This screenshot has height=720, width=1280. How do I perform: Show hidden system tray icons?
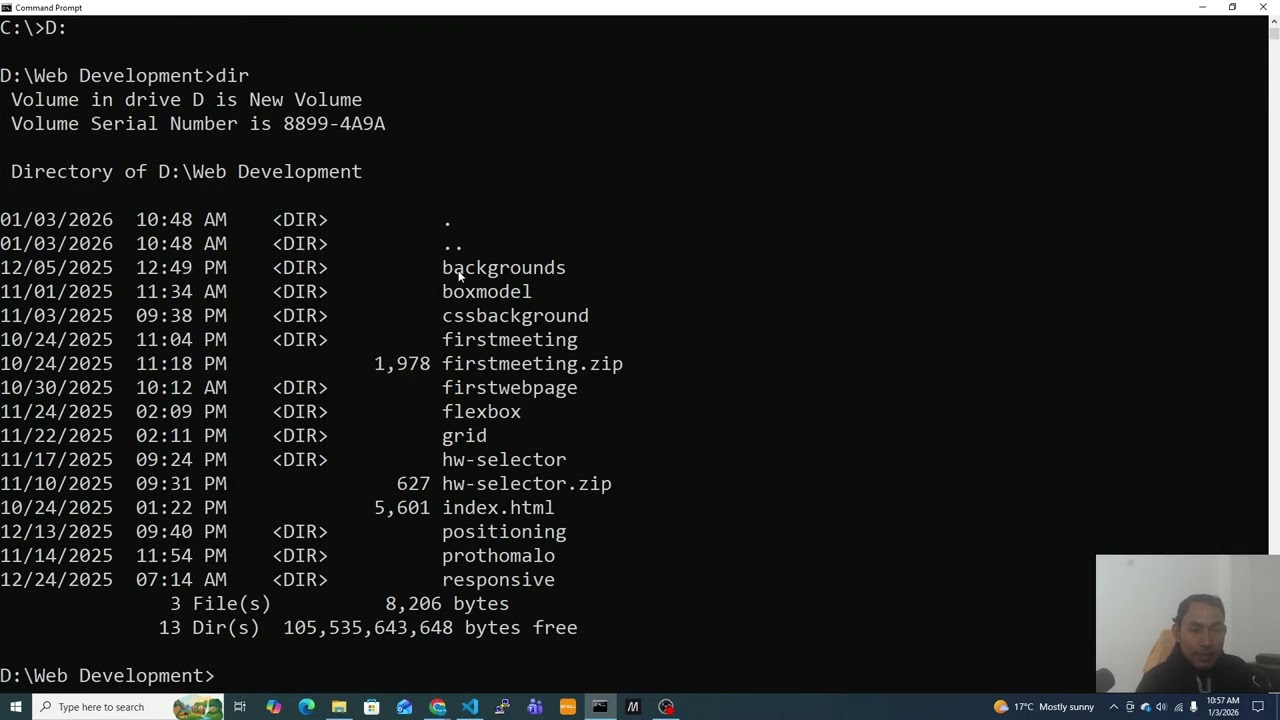(1113, 707)
